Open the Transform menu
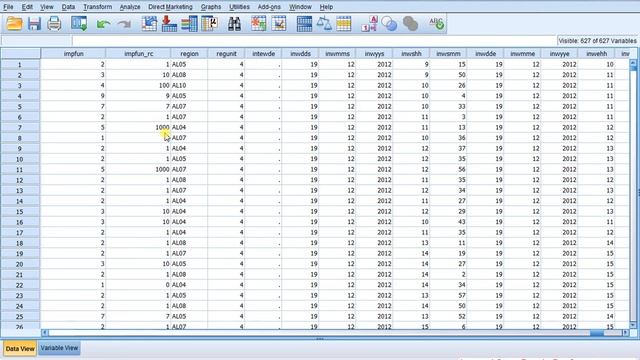 tap(98, 7)
